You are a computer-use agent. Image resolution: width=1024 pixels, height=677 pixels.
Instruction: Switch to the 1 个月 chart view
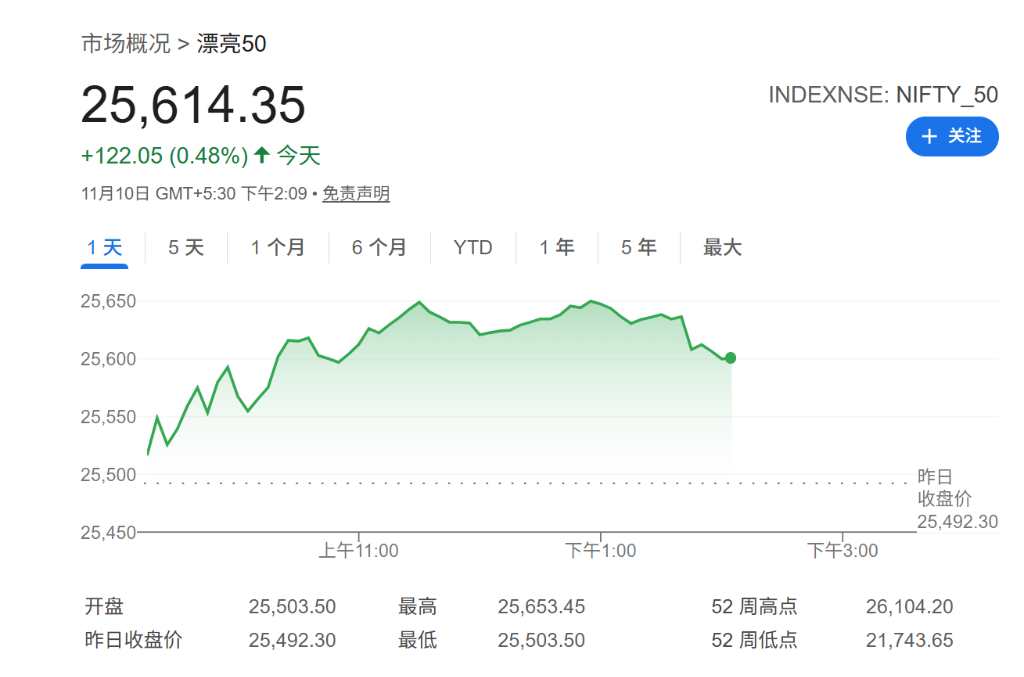pyautogui.click(x=277, y=247)
